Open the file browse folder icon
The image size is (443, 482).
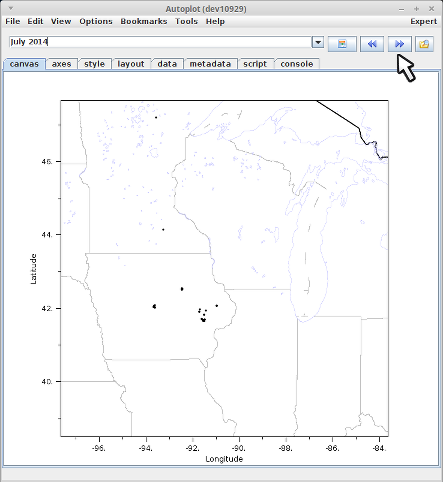pyautogui.click(x=424, y=44)
